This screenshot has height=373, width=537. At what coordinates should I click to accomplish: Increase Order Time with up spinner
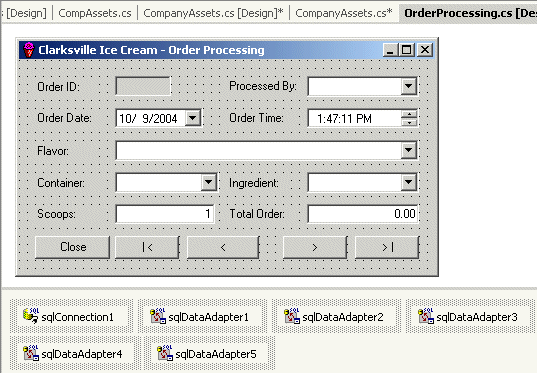point(409,114)
